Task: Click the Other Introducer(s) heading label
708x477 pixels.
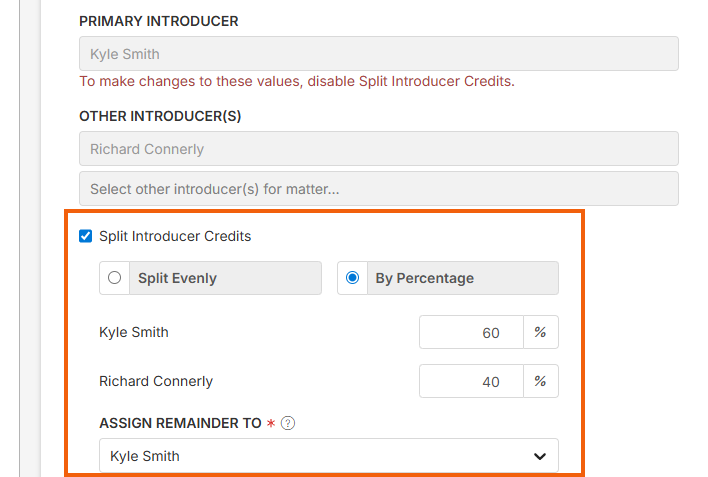Action: tap(160, 116)
